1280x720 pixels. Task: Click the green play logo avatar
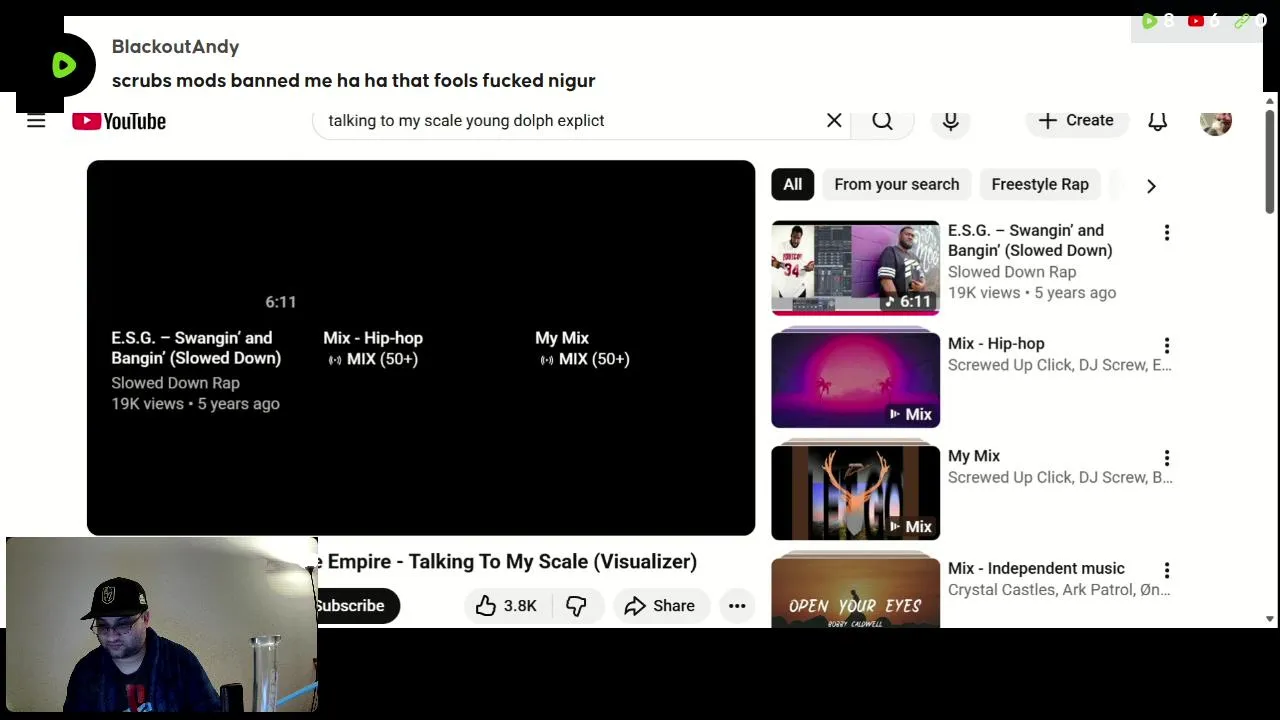coord(64,65)
